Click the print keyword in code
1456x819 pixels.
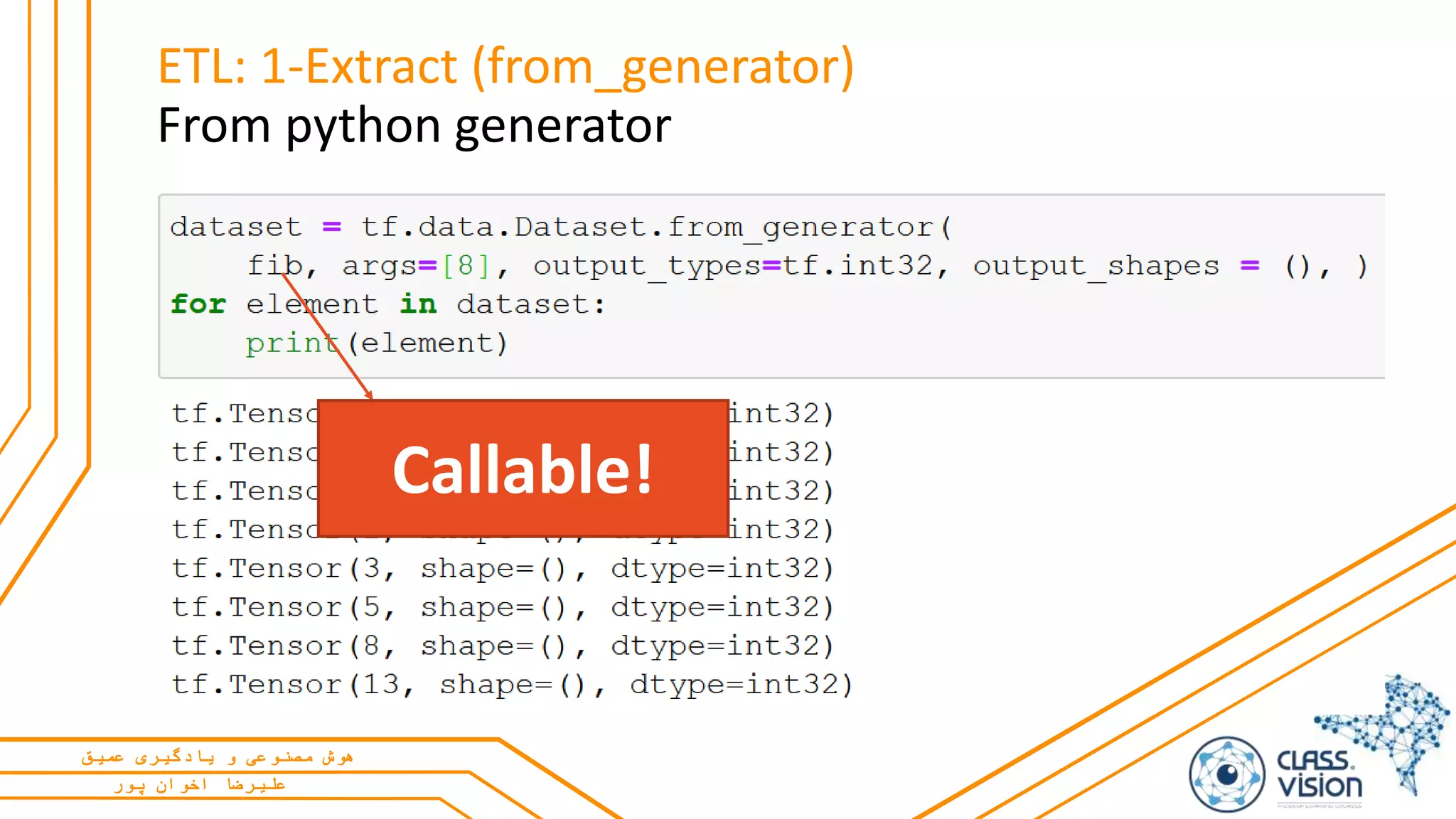click(x=291, y=343)
